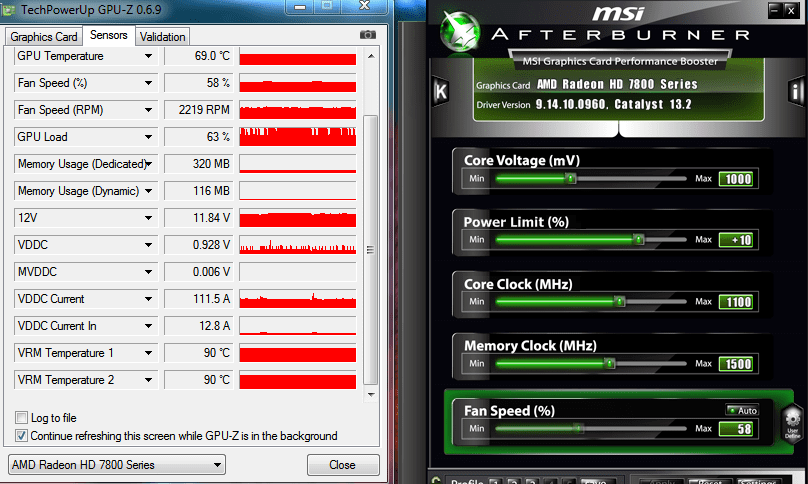Close GPU-Z with the Close button
The height and width of the screenshot is (484, 808).
(x=343, y=465)
